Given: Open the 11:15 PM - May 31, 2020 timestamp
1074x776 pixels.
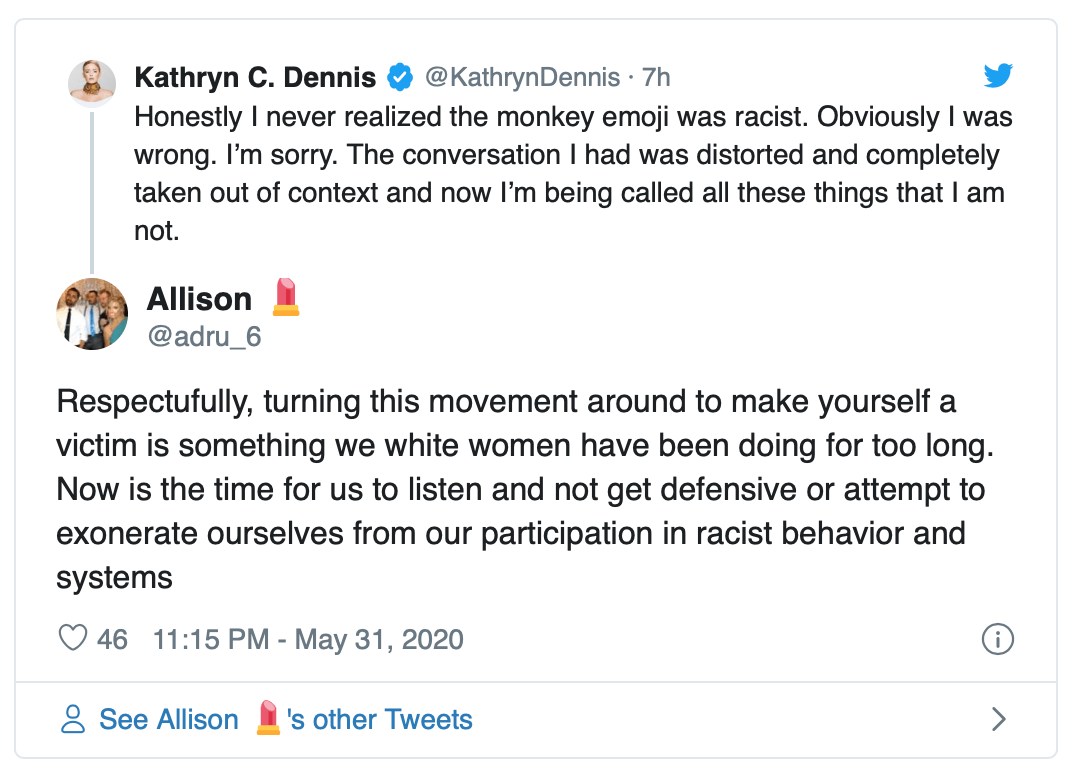Looking at the screenshot, I should click(x=308, y=639).
